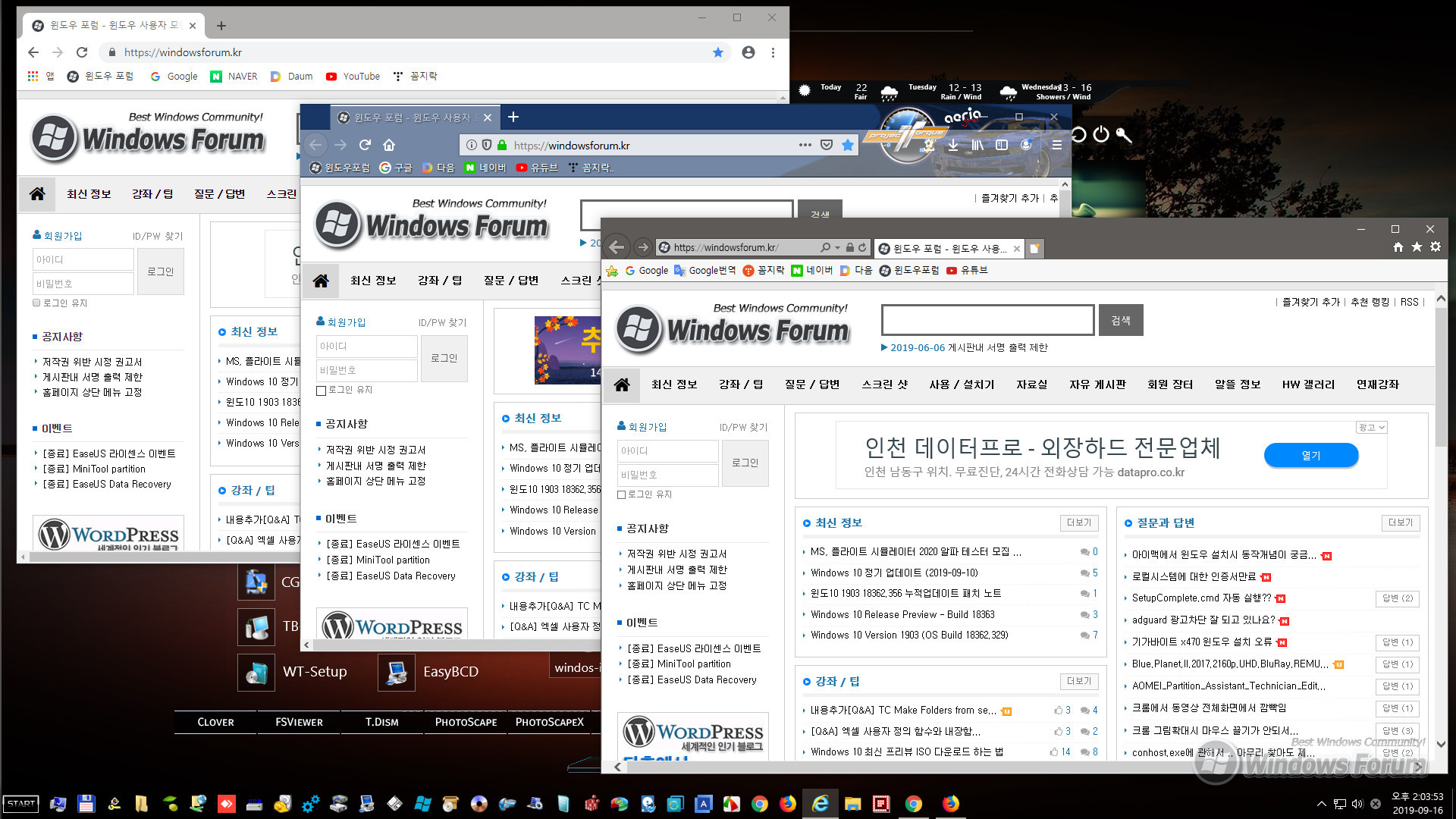Click the IE vertical scrollbar thumb

(x=1441, y=375)
